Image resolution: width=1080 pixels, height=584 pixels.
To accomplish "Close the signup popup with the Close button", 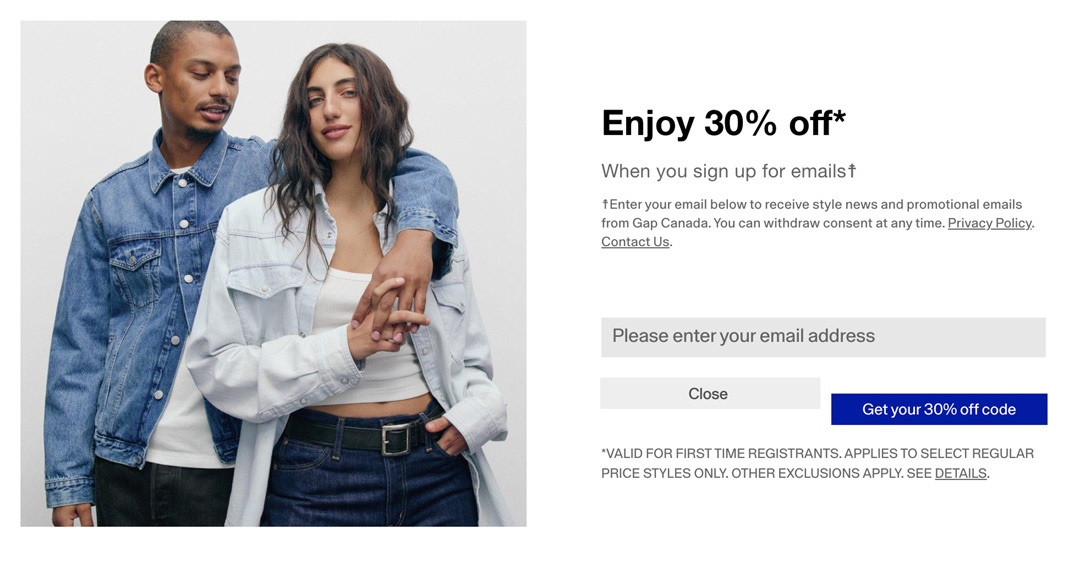I will 710,393.
